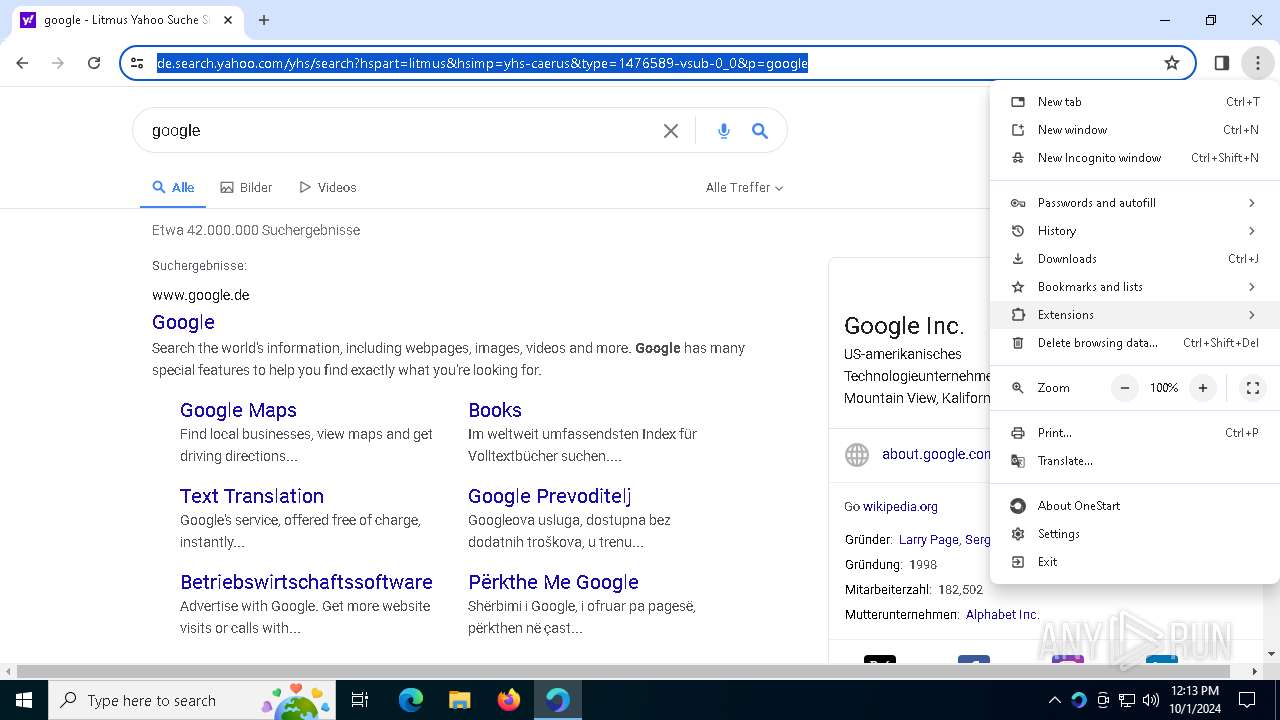
Task: Open Books sitelink
Action: (x=495, y=410)
